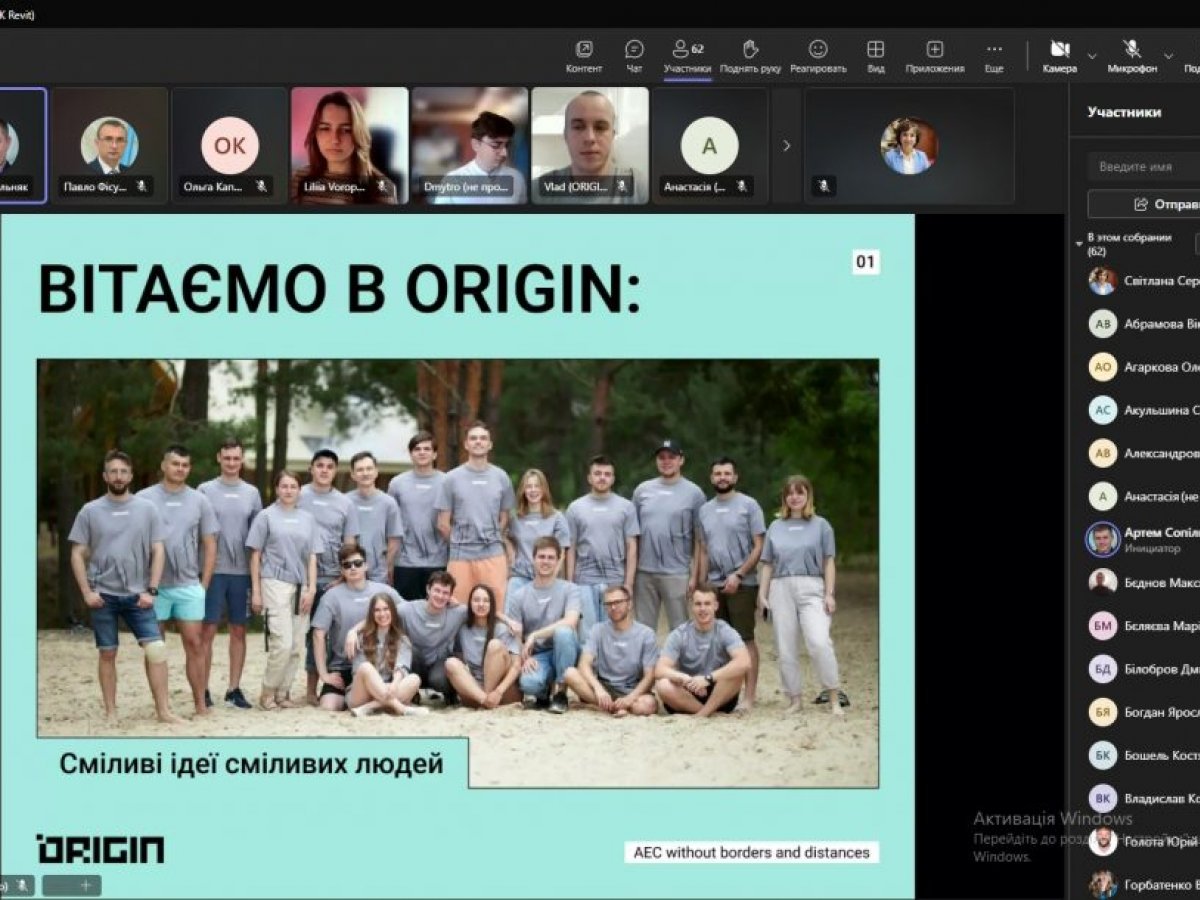Click muted mic icon on Павло Фісу tile
Viewport: 1200px width, 900px height.
[142, 186]
